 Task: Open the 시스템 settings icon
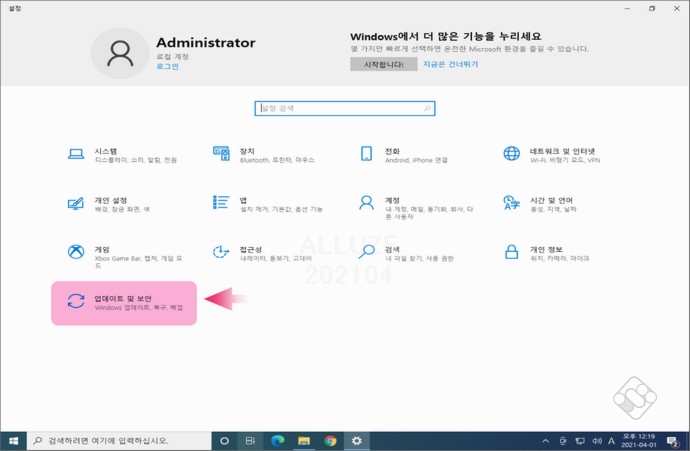tap(76, 154)
